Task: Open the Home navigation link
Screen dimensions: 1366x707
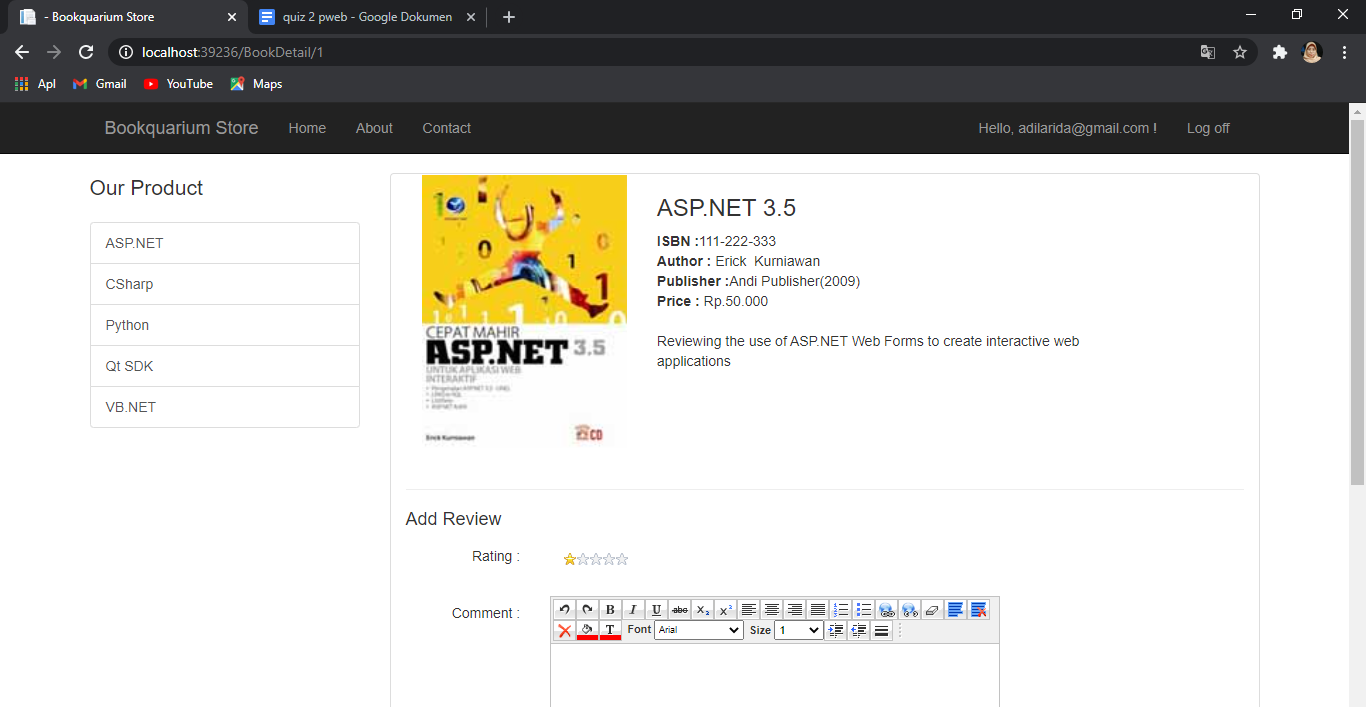Action: tap(307, 128)
